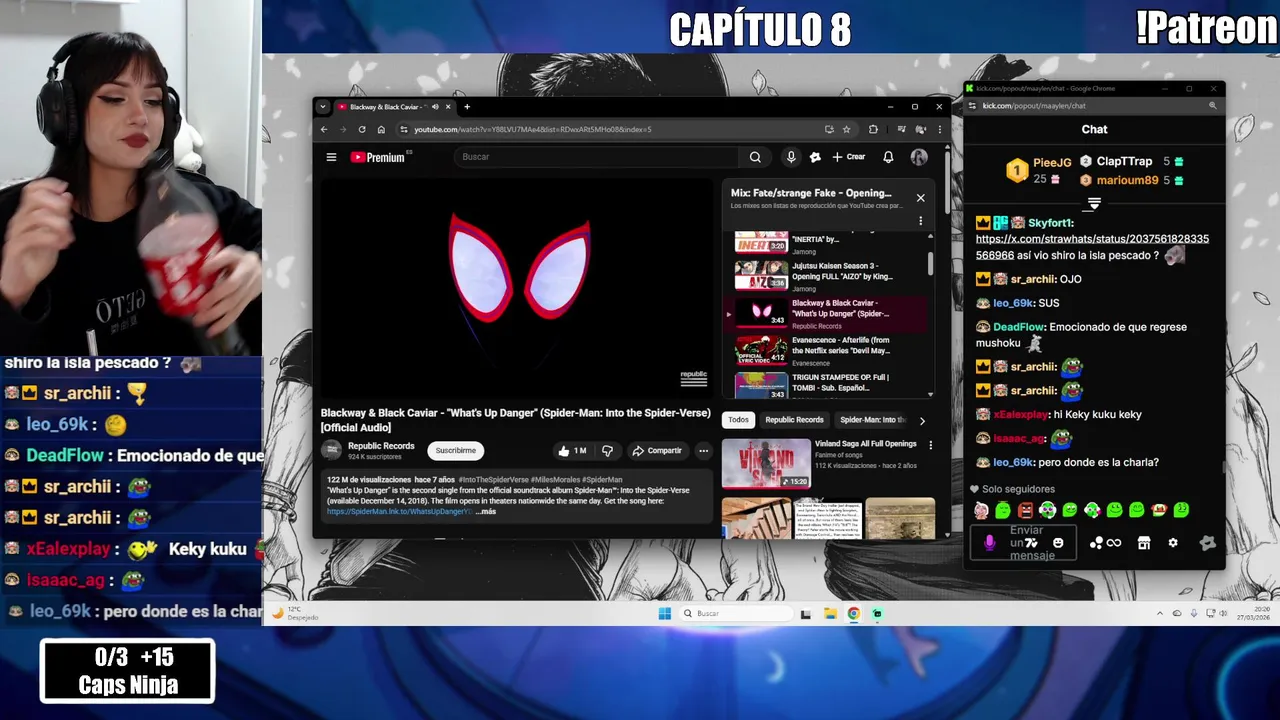Open the Republic Records channel name
This screenshot has height=720, width=1280.
[381, 446]
